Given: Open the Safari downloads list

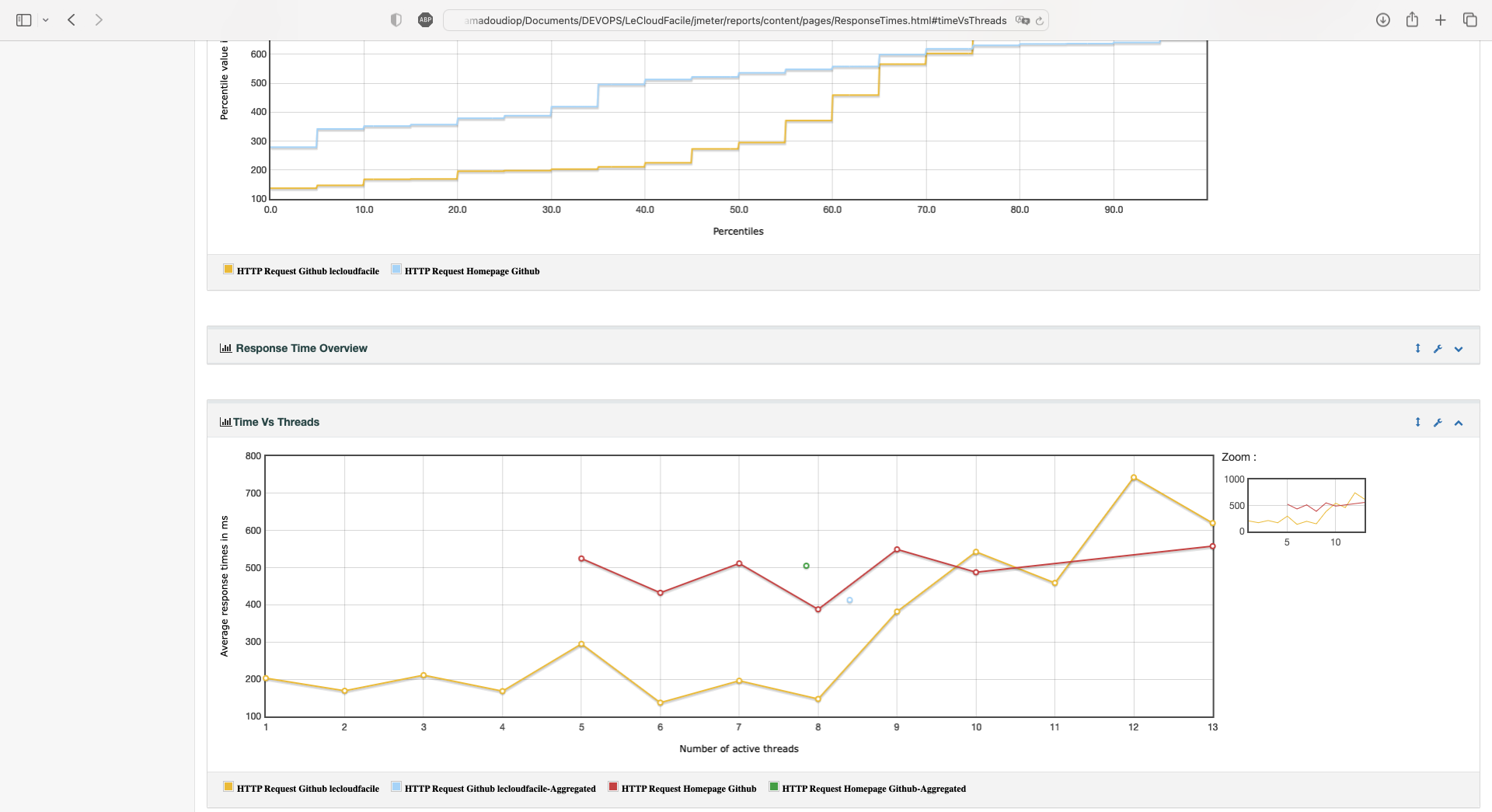Looking at the screenshot, I should point(1382,20).
